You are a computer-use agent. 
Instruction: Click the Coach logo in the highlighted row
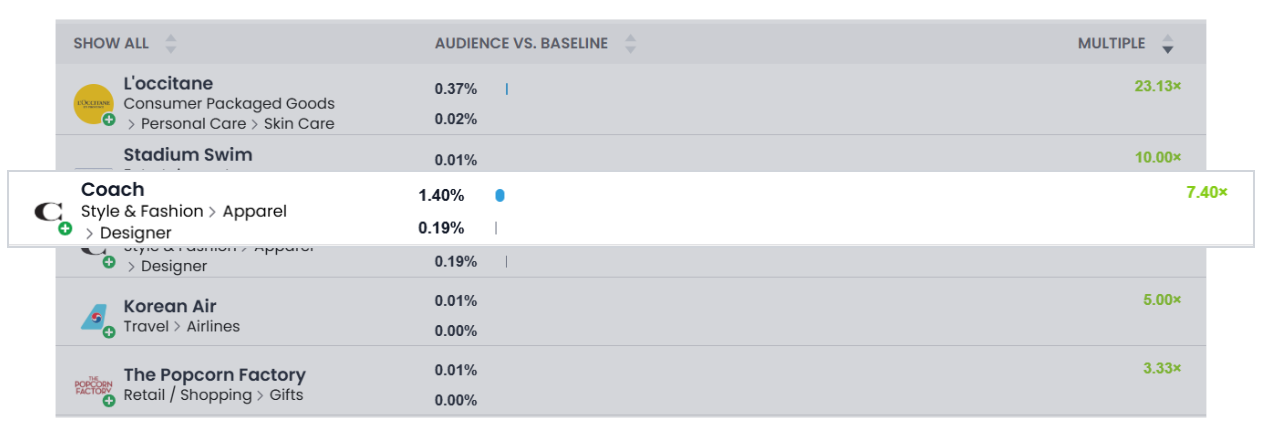[x=48, y=211]
